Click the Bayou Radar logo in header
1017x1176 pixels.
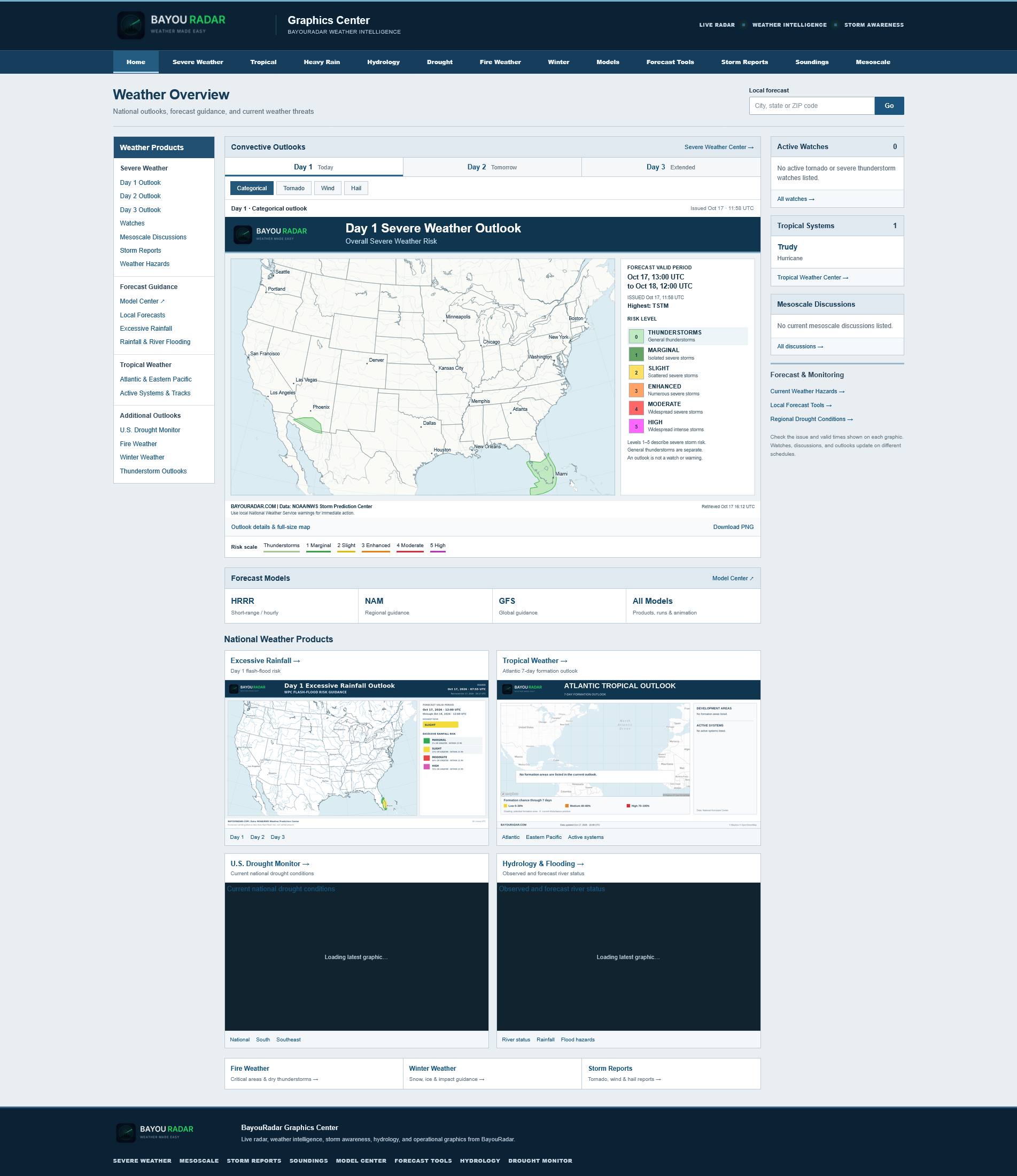pyautogui.click(x=171, y=25)
